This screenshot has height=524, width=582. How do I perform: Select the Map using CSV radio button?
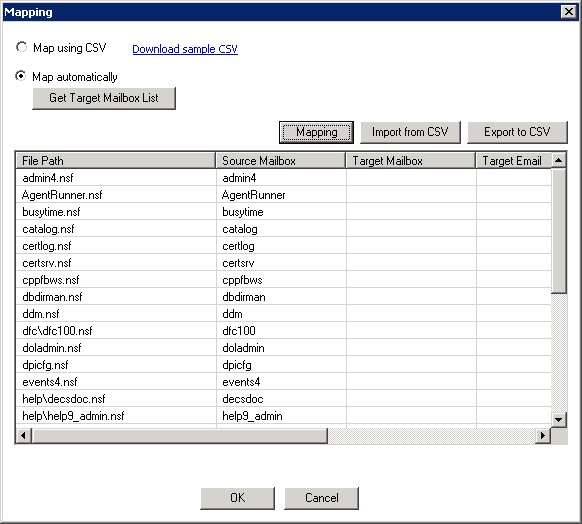tap(21, 48)
